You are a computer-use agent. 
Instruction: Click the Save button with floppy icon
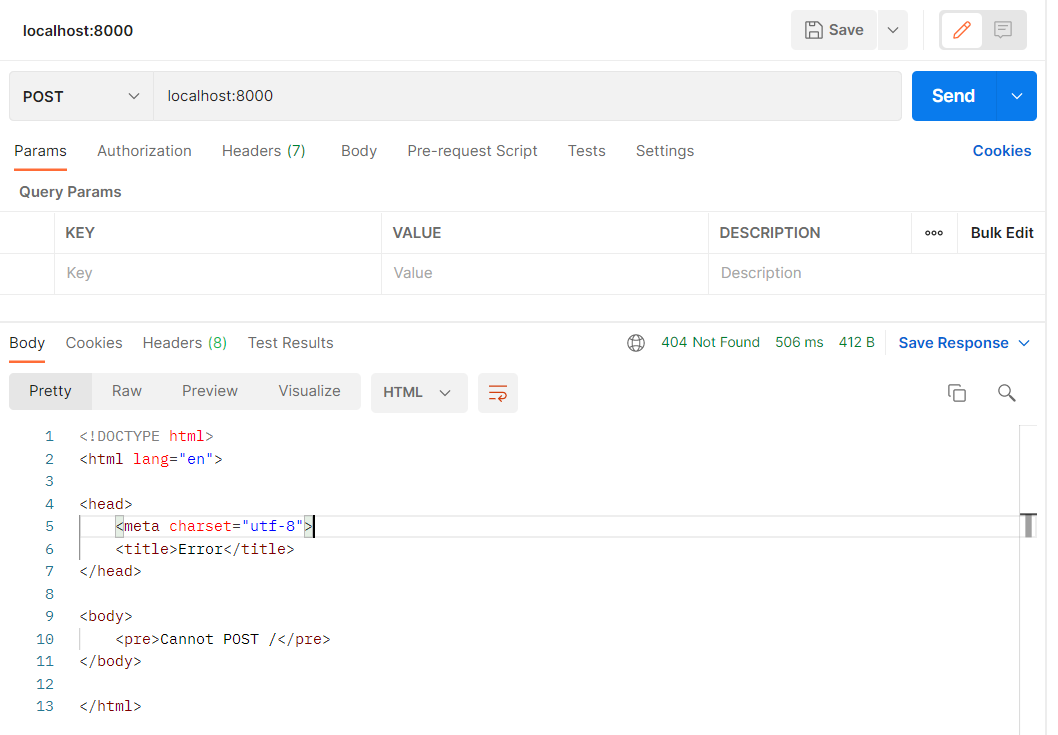[x=833, y=30]
